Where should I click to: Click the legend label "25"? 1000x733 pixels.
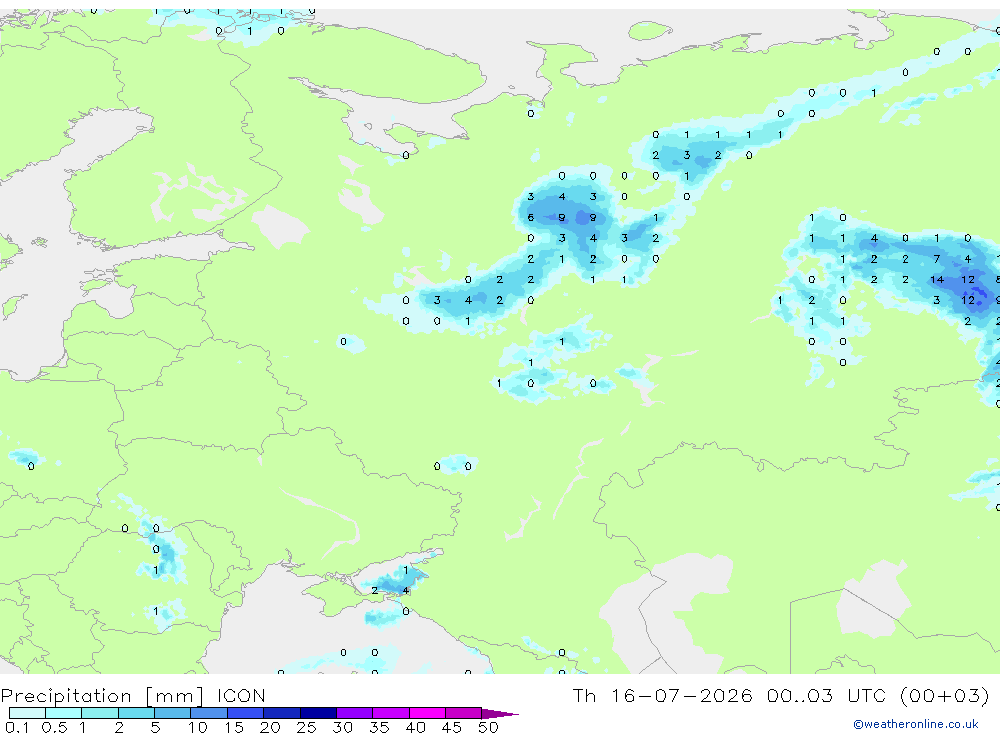point(306,727)
